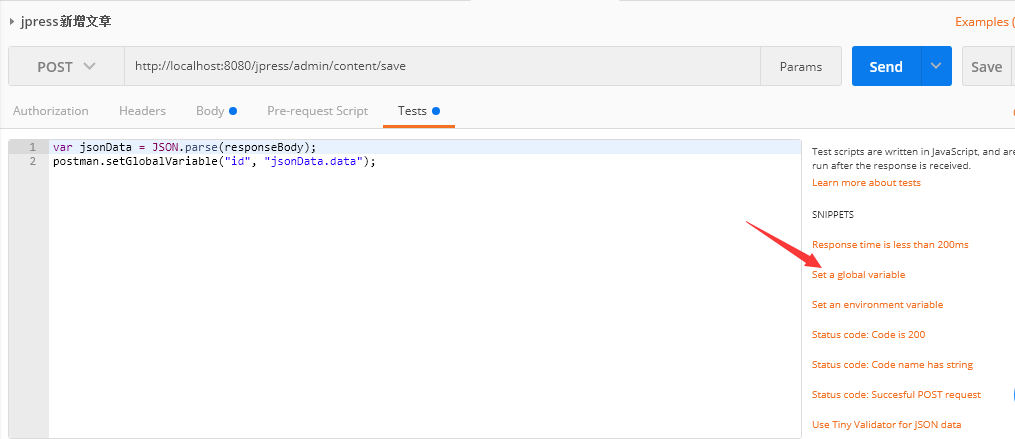This screenshot has width=1015, height=439.
Task: Open Learn more about tests link
Action: tap(866, 183)
